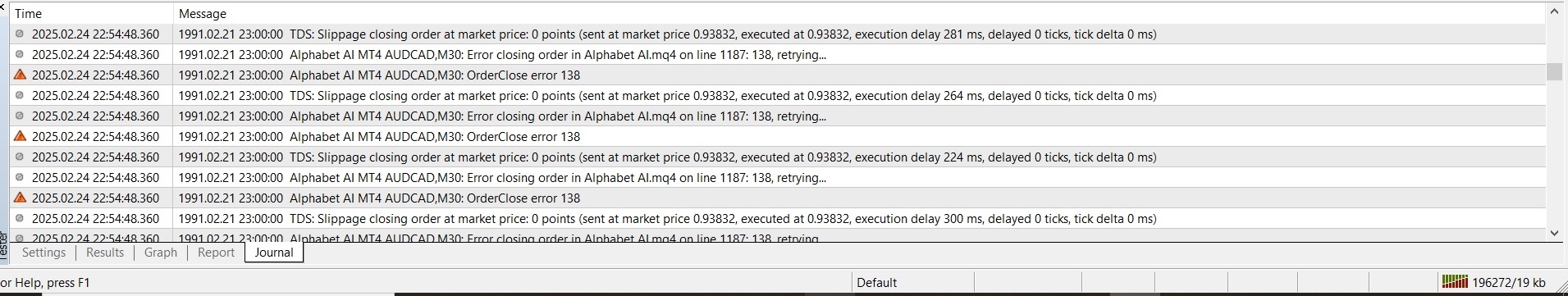Open the Graph tab
The image size is (1568, 296).
(161, 253)
